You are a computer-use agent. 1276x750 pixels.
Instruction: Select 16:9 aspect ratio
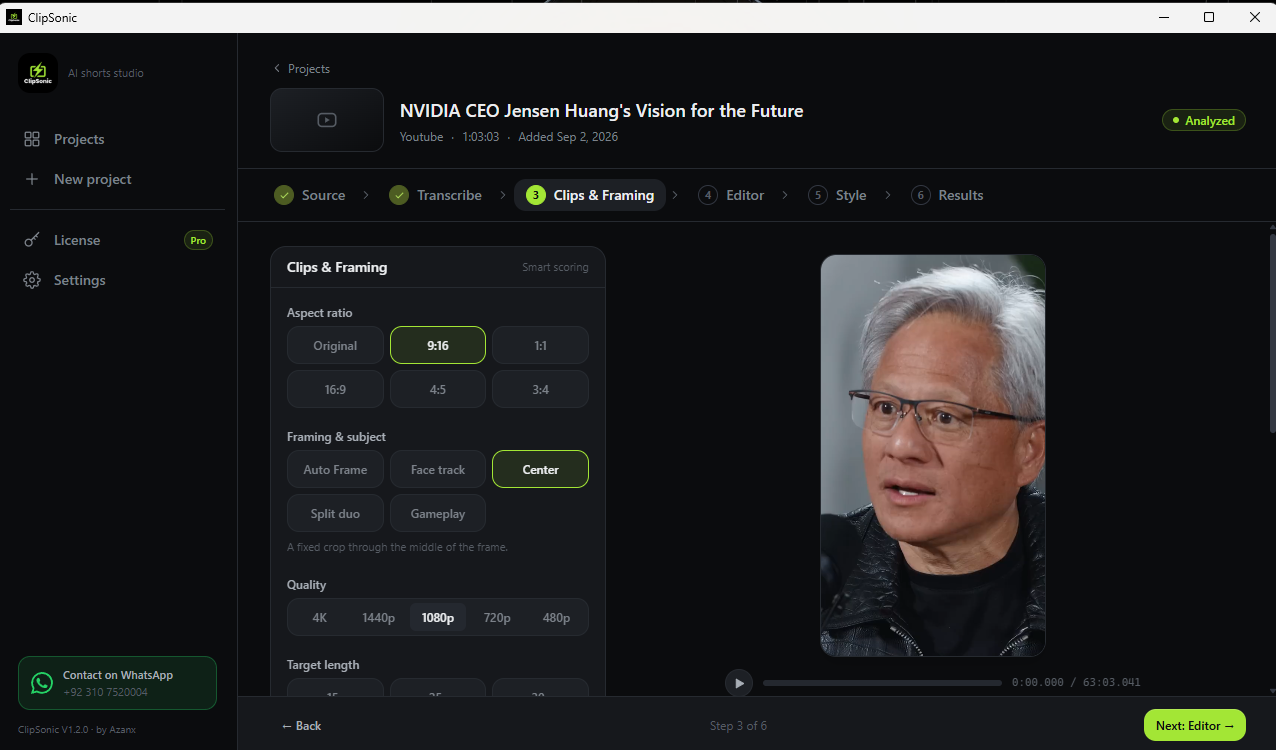[x=335, y=389]
